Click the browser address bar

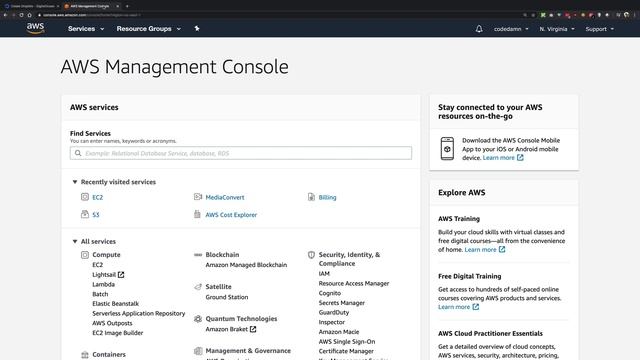tap(278, 15)
